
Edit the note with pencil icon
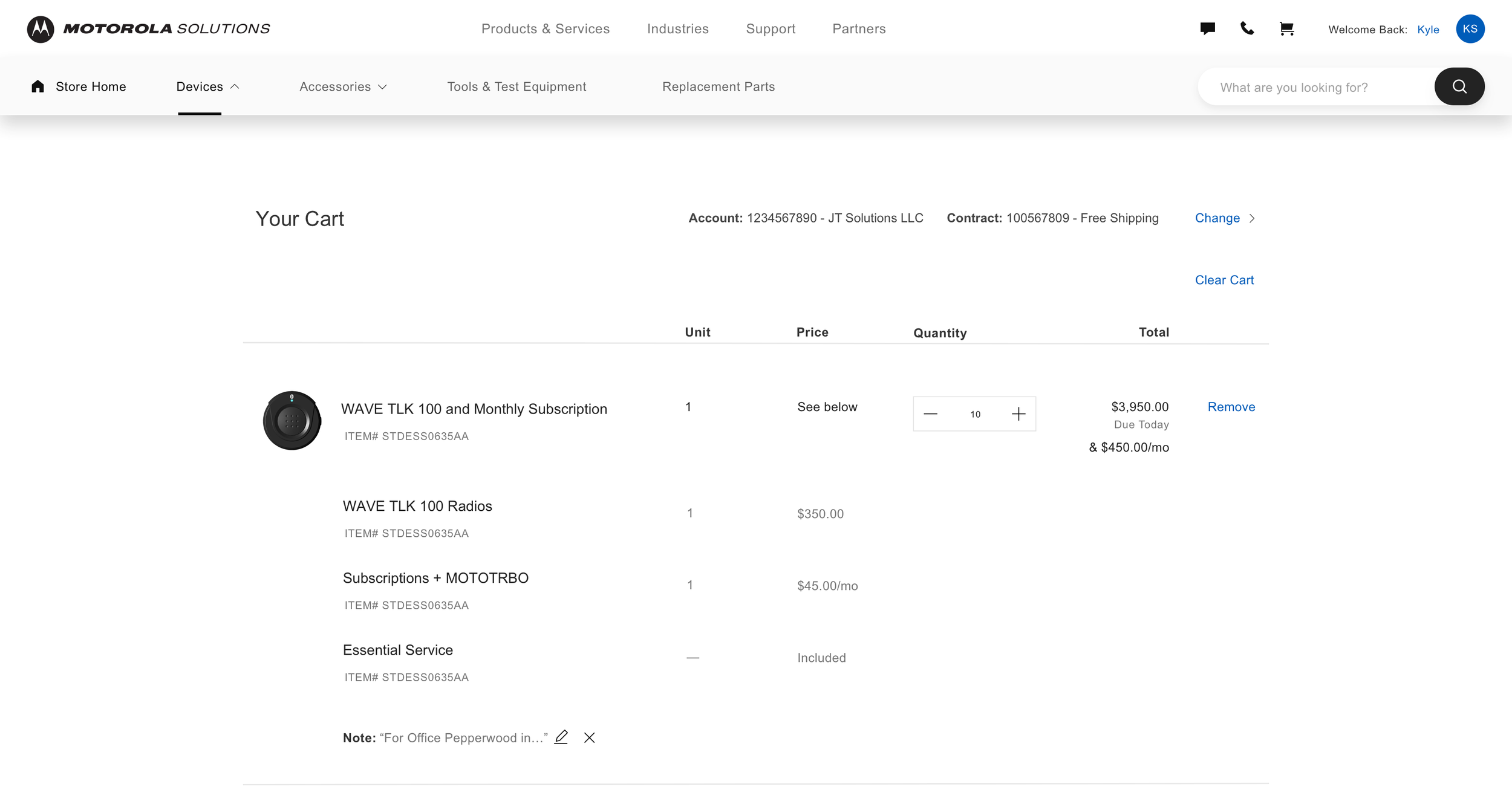point(561,737)
